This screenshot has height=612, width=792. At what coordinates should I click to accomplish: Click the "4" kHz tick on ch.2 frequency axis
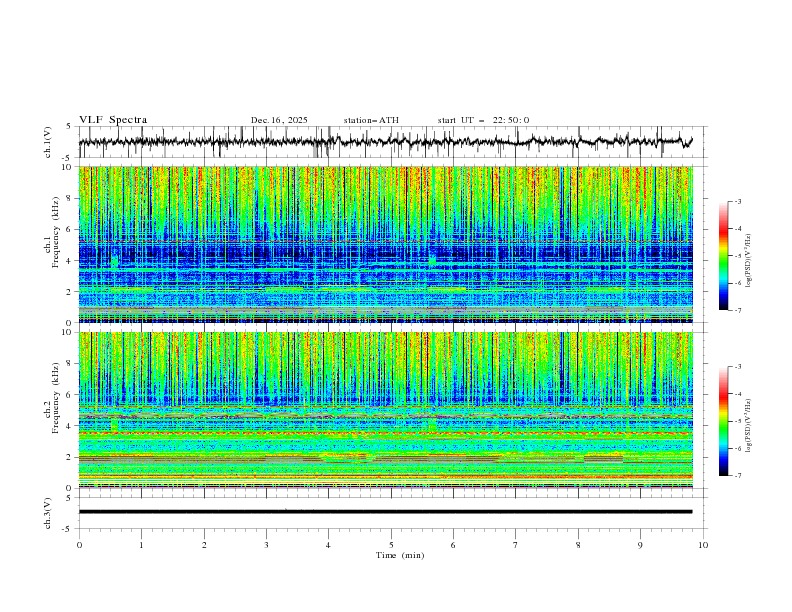point(70,426)
